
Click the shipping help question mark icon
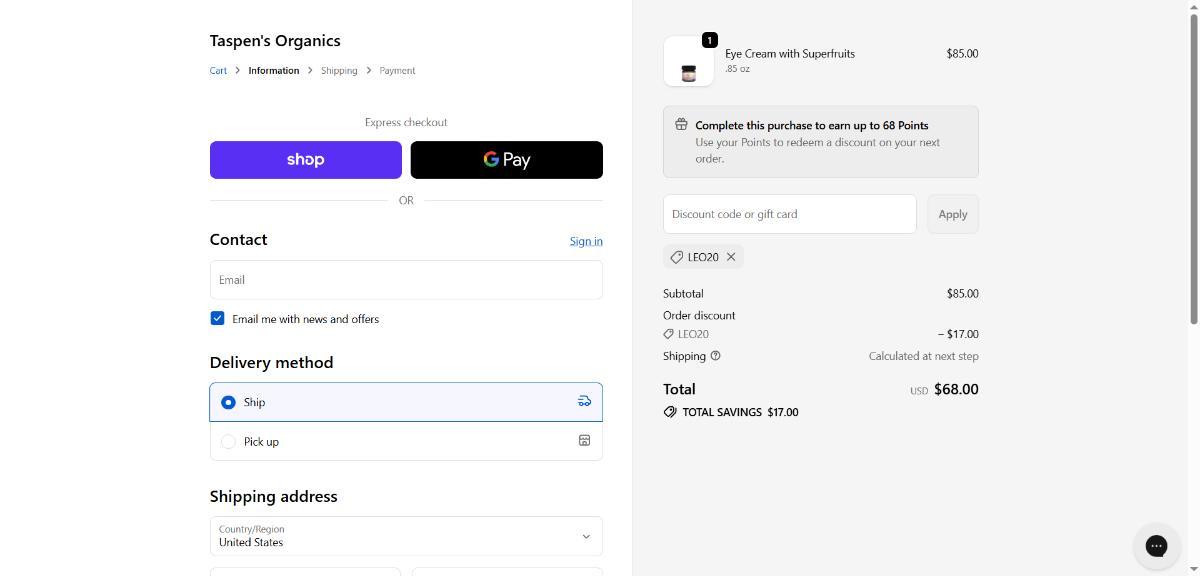[x=715, y=356]
